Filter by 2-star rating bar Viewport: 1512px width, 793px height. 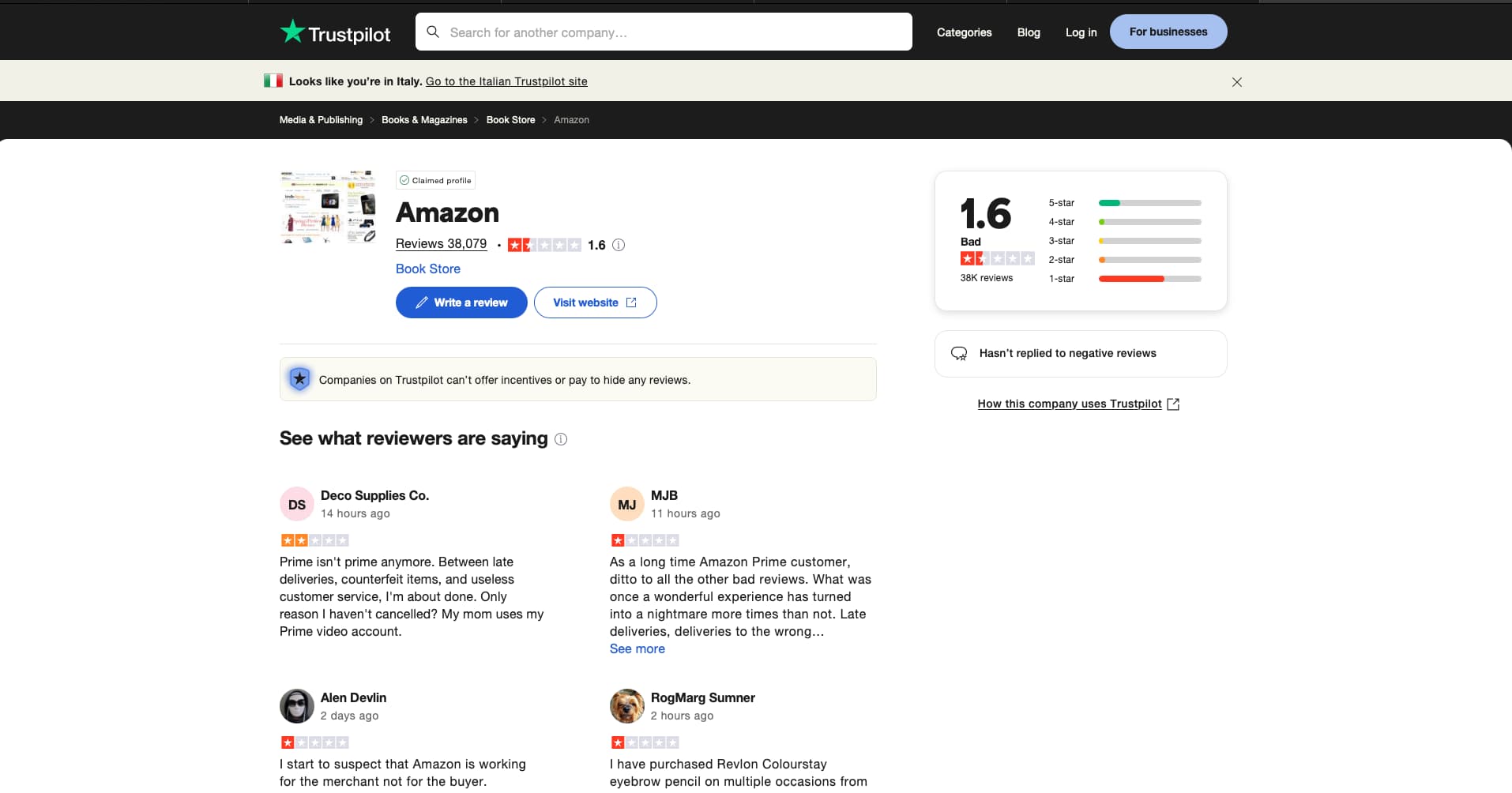point(1125,260)
